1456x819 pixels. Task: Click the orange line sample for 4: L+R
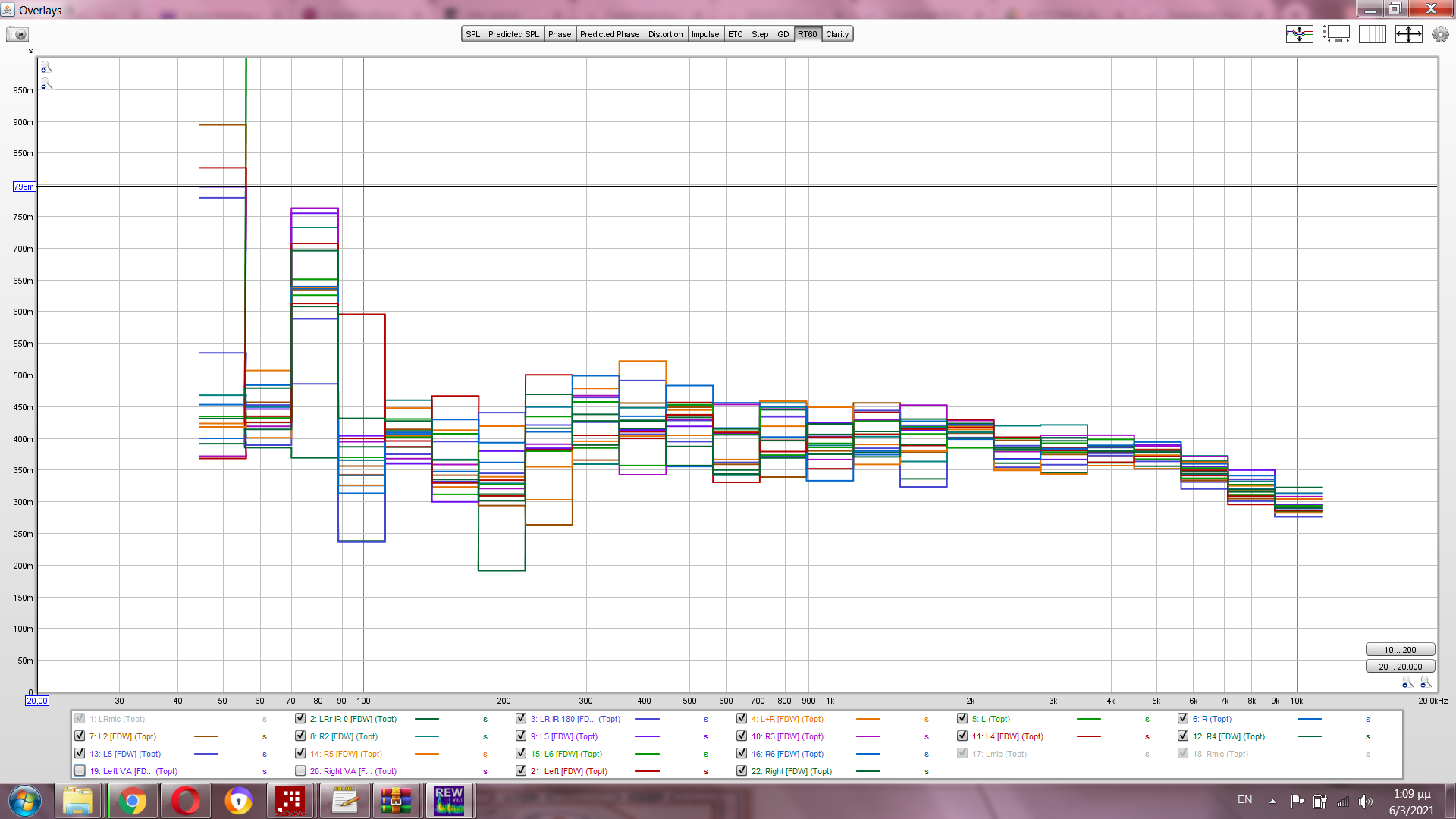click(868, 719)
